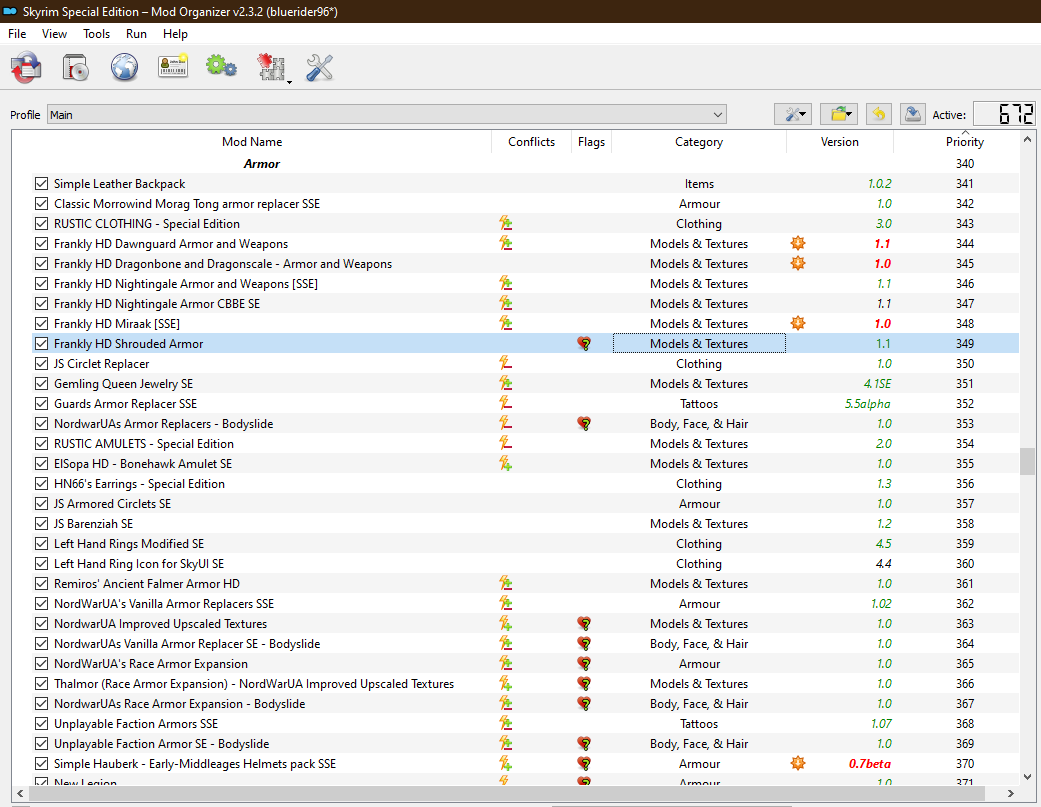Screen dimensions: 1041x807
Task: Toggle the Frankly HD Shrouded Armor checkbox
Action: pyautogui.click(x=41, y=344)
